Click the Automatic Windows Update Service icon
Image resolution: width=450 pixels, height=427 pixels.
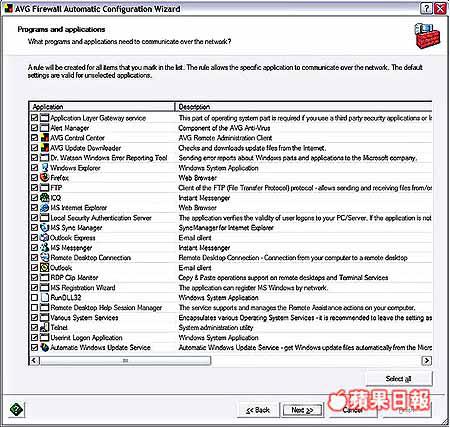44,347
